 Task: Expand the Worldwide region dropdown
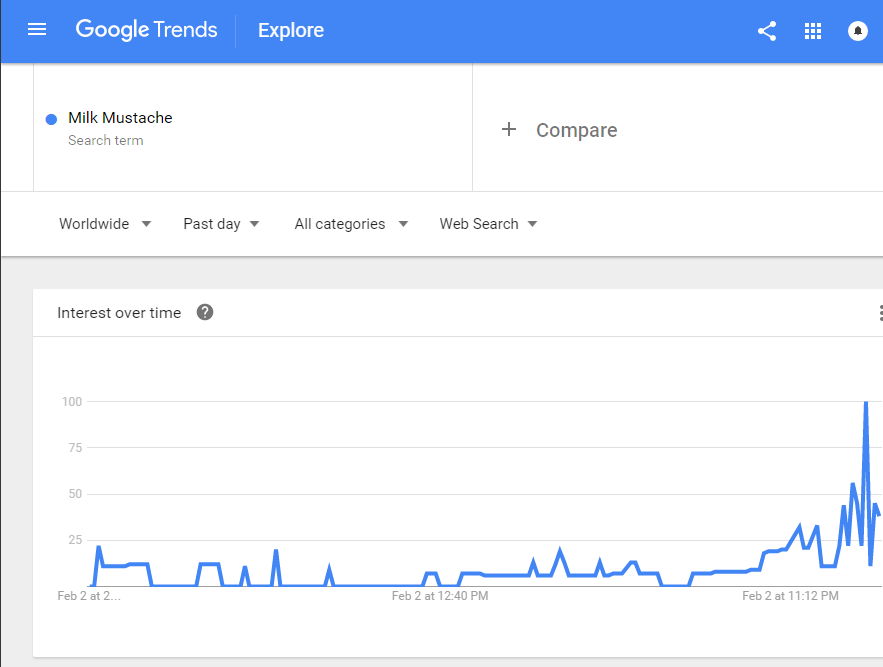click(105, 224)
